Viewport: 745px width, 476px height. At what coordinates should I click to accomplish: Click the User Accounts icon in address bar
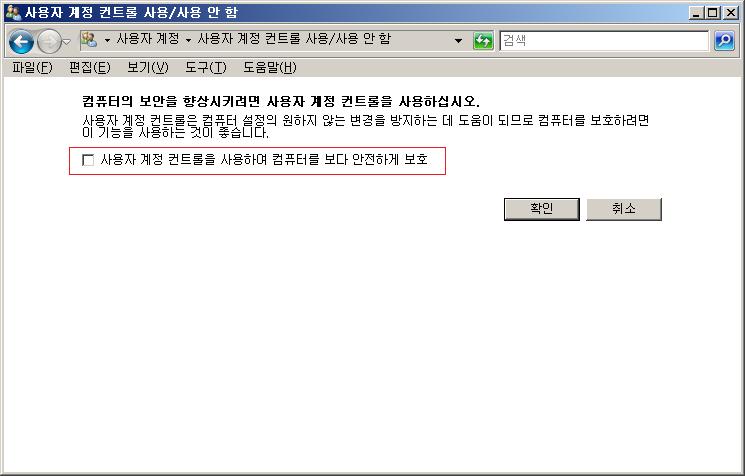click(x=89, y=40)
